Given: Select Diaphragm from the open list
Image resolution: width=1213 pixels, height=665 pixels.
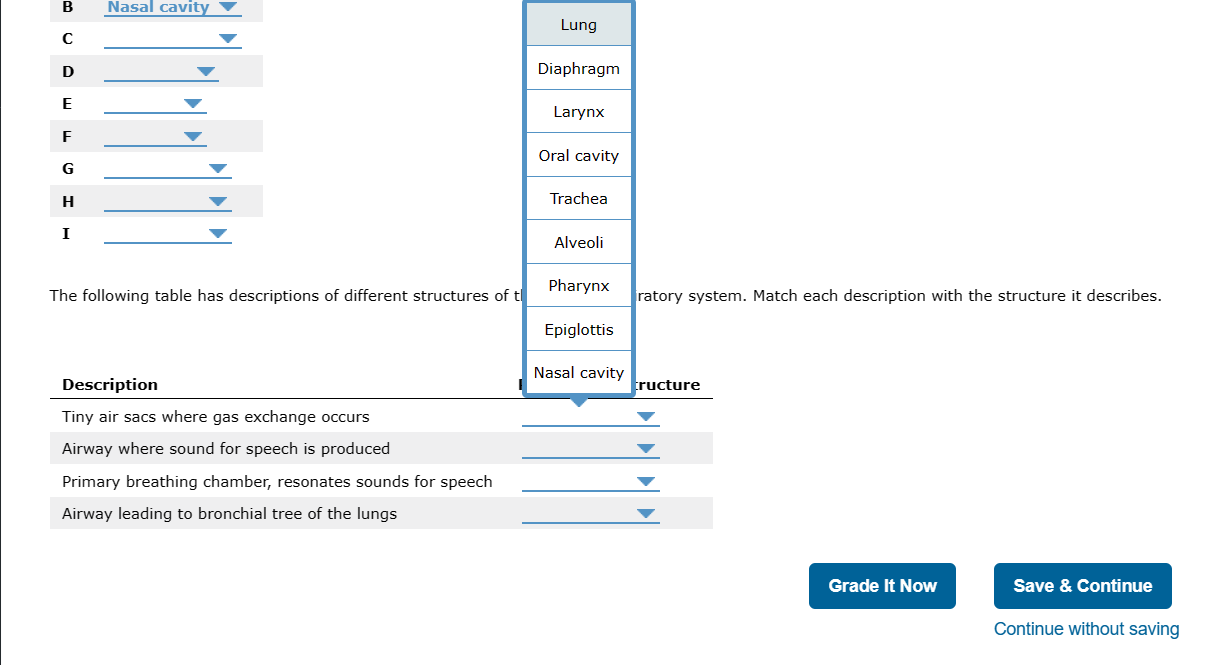Looking at the screenshot, I should pyautogui.click(x=578, y=67).
